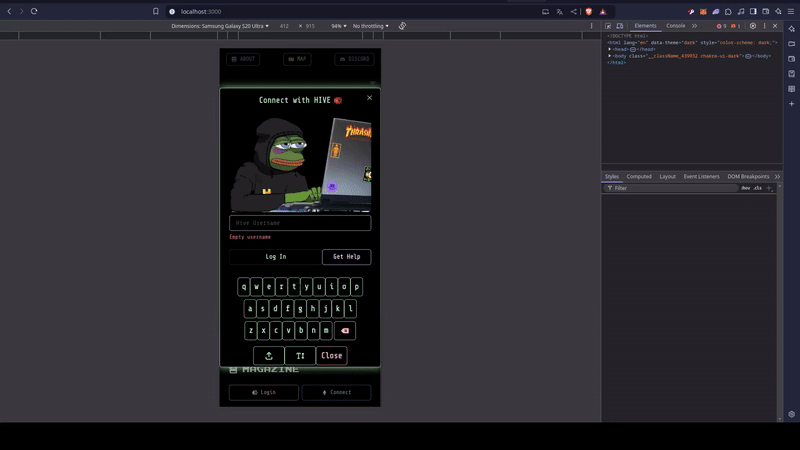
Task: Reload the page in the browser
Action: coord(34,11)
